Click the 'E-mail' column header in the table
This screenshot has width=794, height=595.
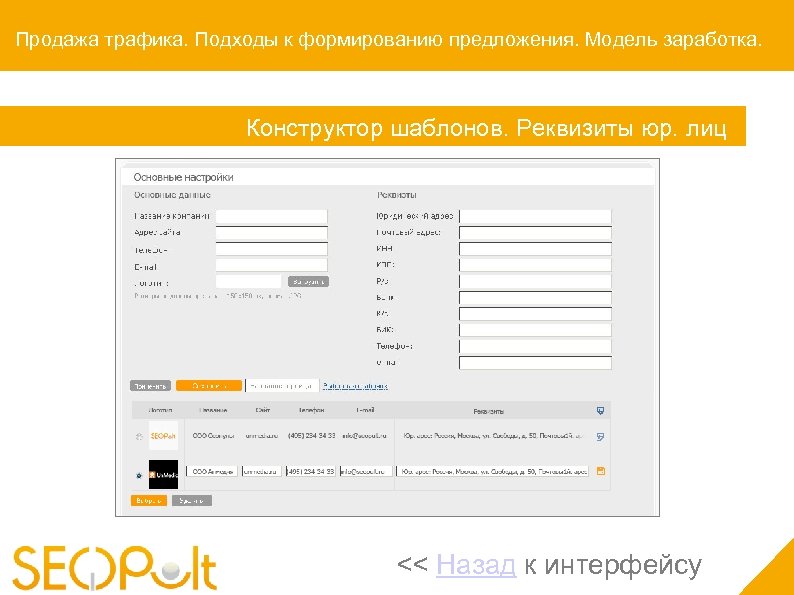click(365, 410)
